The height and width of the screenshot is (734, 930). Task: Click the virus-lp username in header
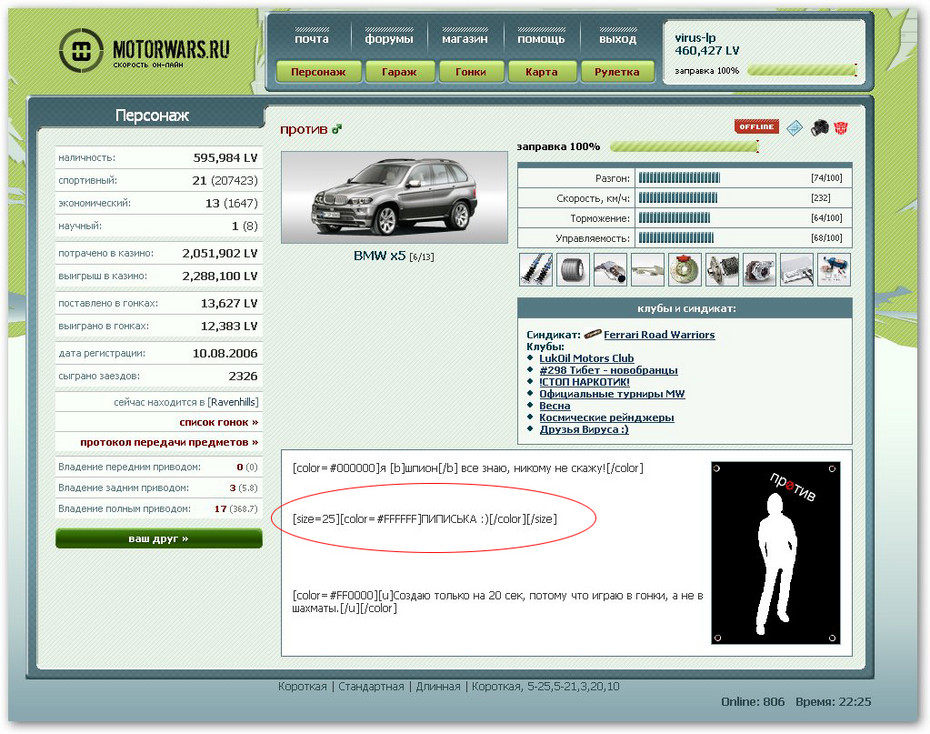coord(695,37)
